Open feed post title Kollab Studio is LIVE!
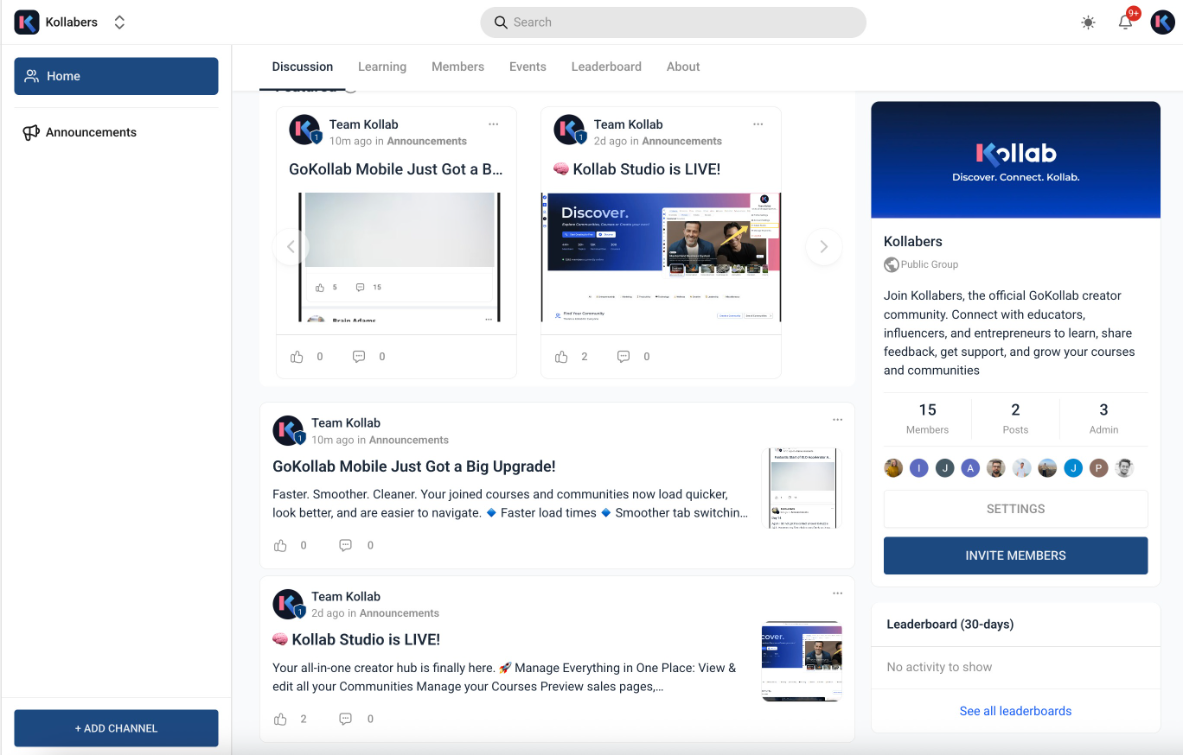 356,640
